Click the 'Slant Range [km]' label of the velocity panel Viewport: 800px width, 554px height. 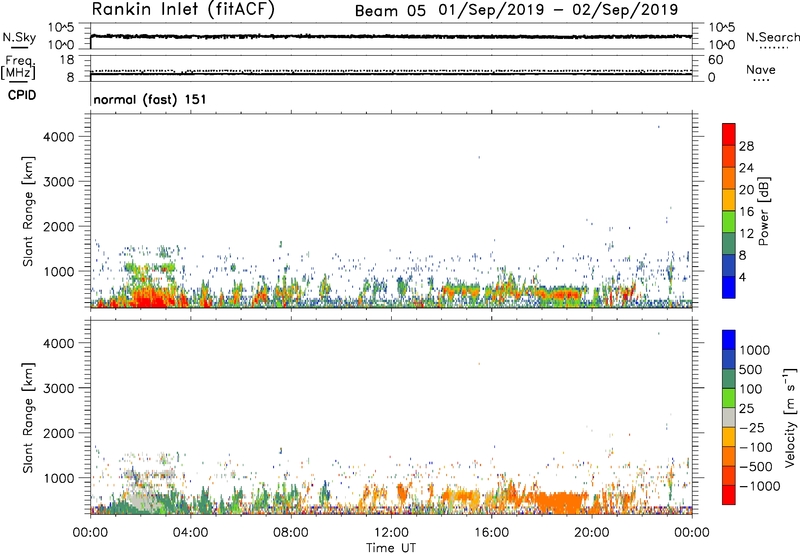click(28, 417)
